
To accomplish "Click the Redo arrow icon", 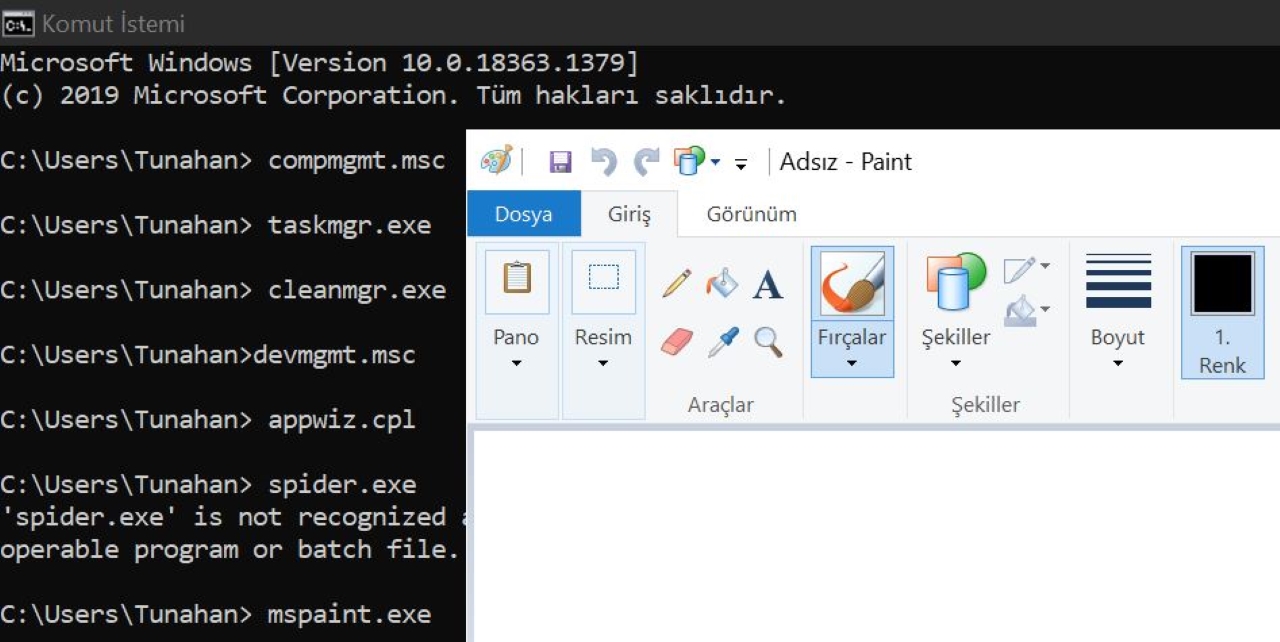I will [x=646, y=162].
